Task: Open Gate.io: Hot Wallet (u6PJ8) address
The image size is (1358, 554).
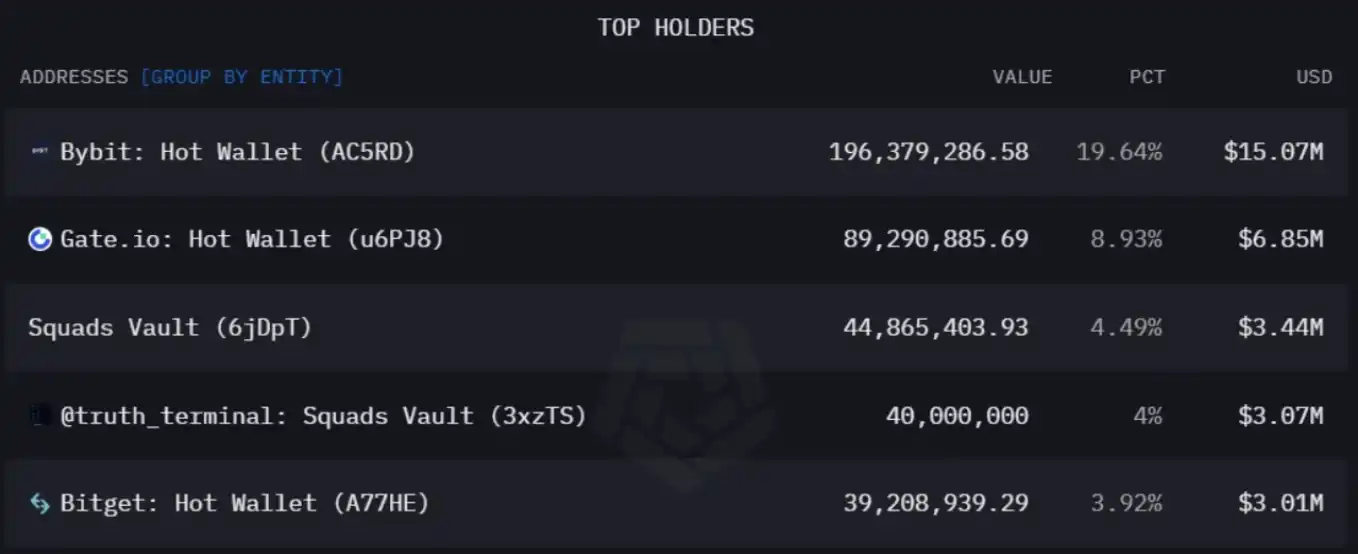Action: pyautogui.click(x=251, y=239)
